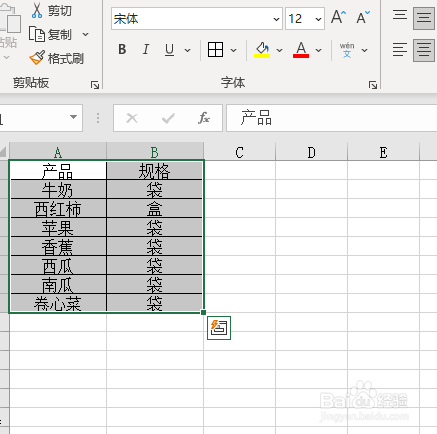This screenshot has height=434, width=437.
Task: Open phonetic guide dropdown arrow
Action: pos(365,50)
